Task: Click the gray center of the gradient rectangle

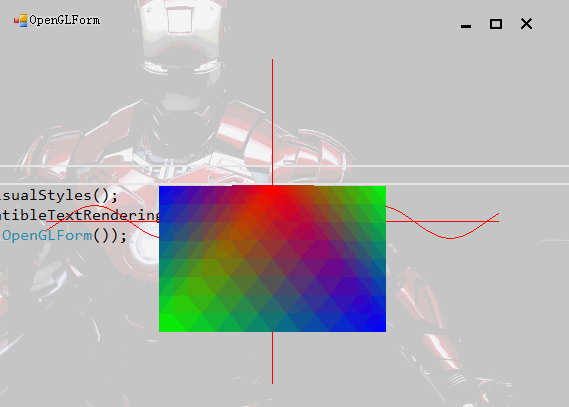Action: 273,278
